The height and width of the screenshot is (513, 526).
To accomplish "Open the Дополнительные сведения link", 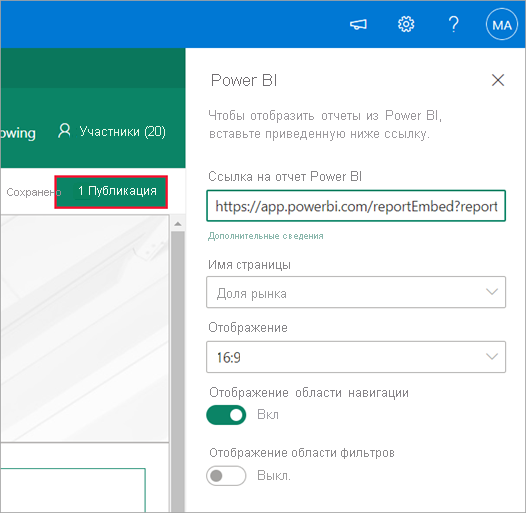I will point(265,236).
